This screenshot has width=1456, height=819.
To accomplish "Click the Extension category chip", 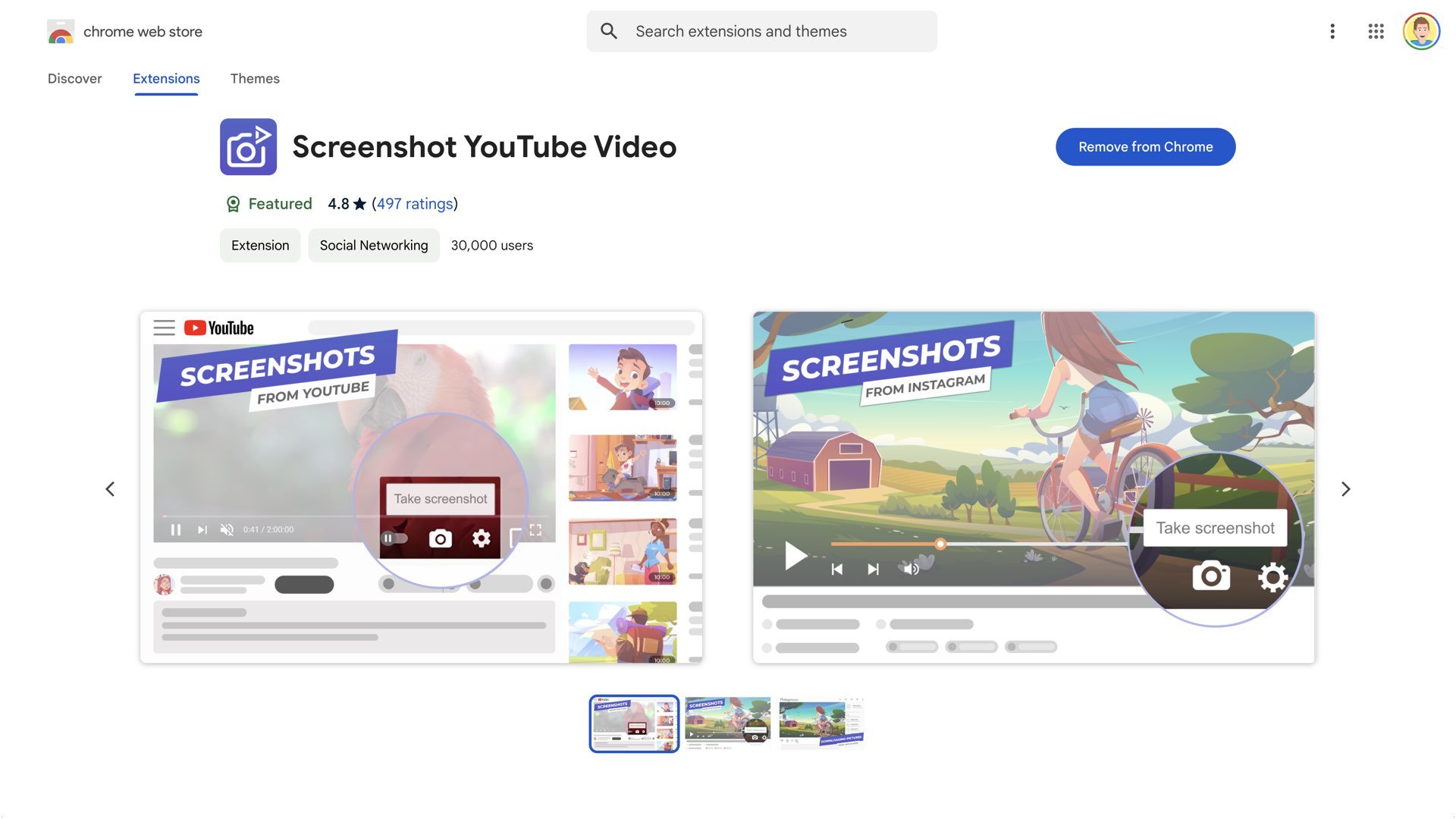I will 260,246.
